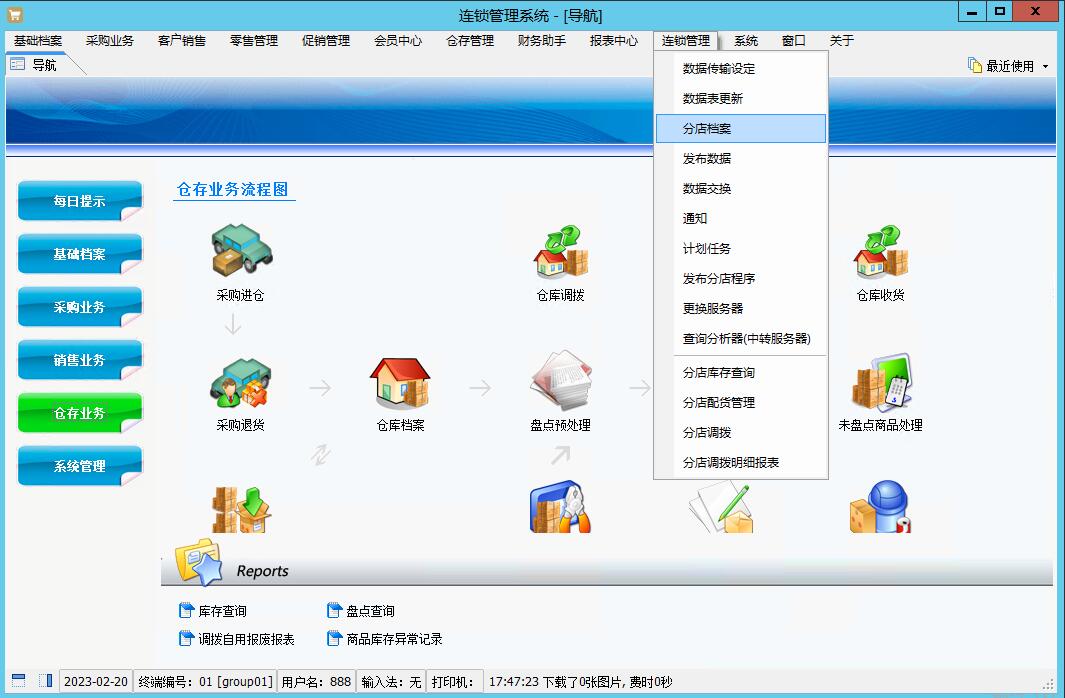Choose 数据传输设定 from the menu
The height and width of the screenshot is (698, 1065).
[741, 69]
